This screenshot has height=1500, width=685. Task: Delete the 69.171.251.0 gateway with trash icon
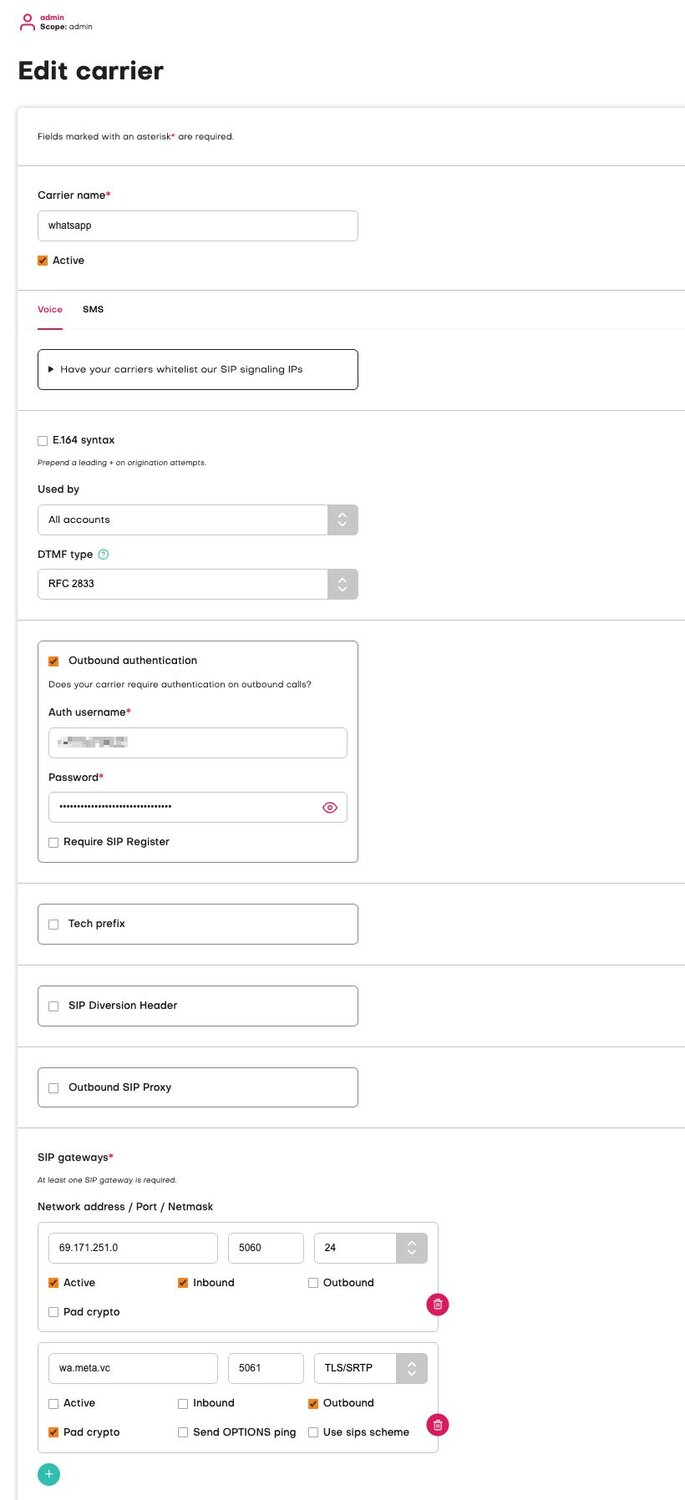point(438,1304)
